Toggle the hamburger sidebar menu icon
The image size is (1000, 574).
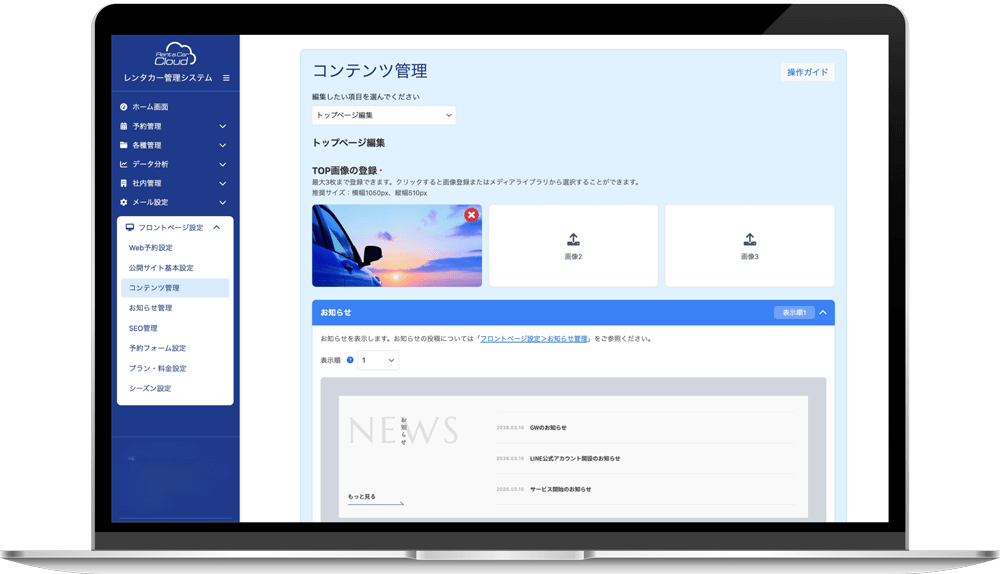coord(226,78)
